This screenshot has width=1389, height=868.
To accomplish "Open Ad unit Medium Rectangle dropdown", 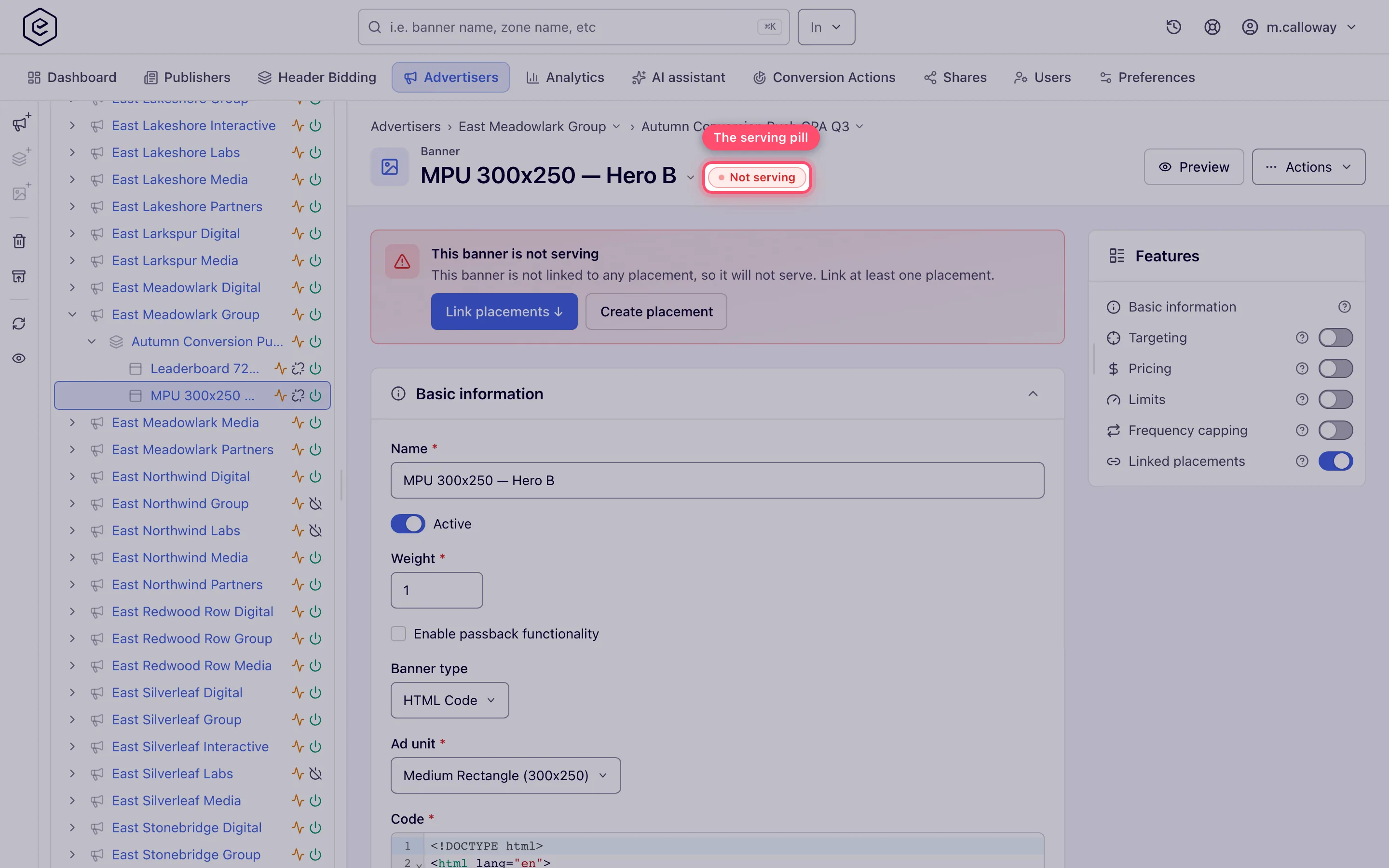I will [x=505, y=775].
